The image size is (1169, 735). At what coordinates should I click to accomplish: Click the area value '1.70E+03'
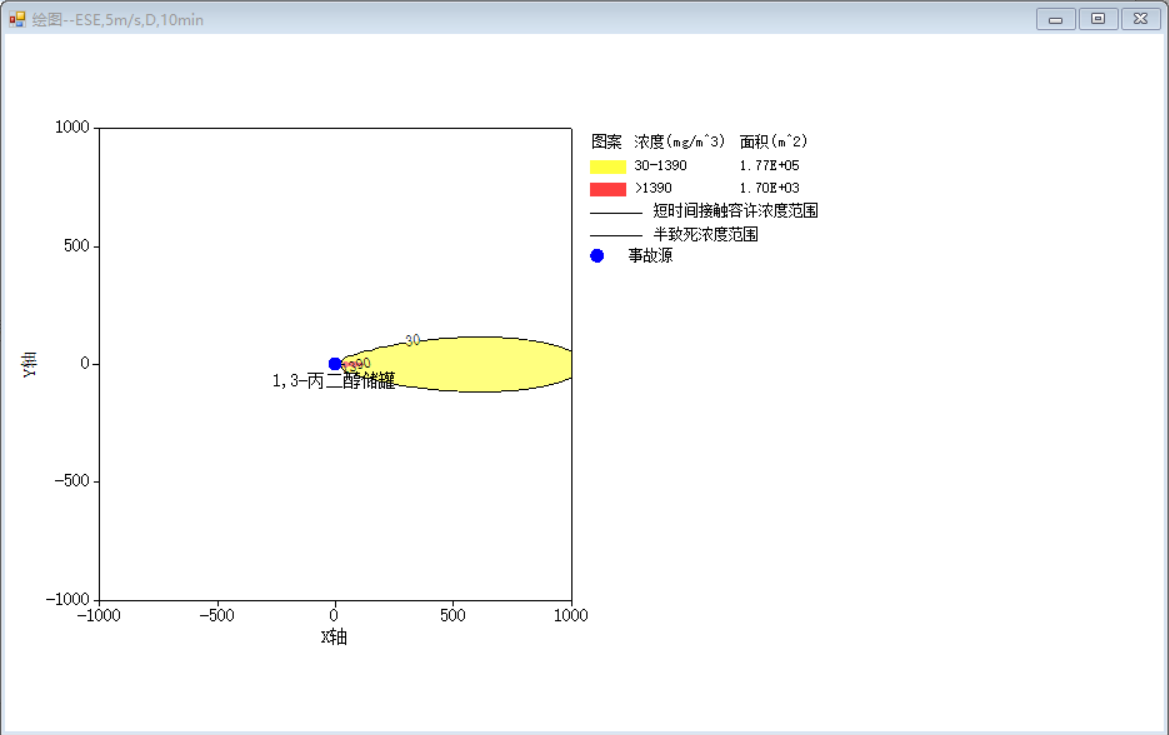click(769, 188)
